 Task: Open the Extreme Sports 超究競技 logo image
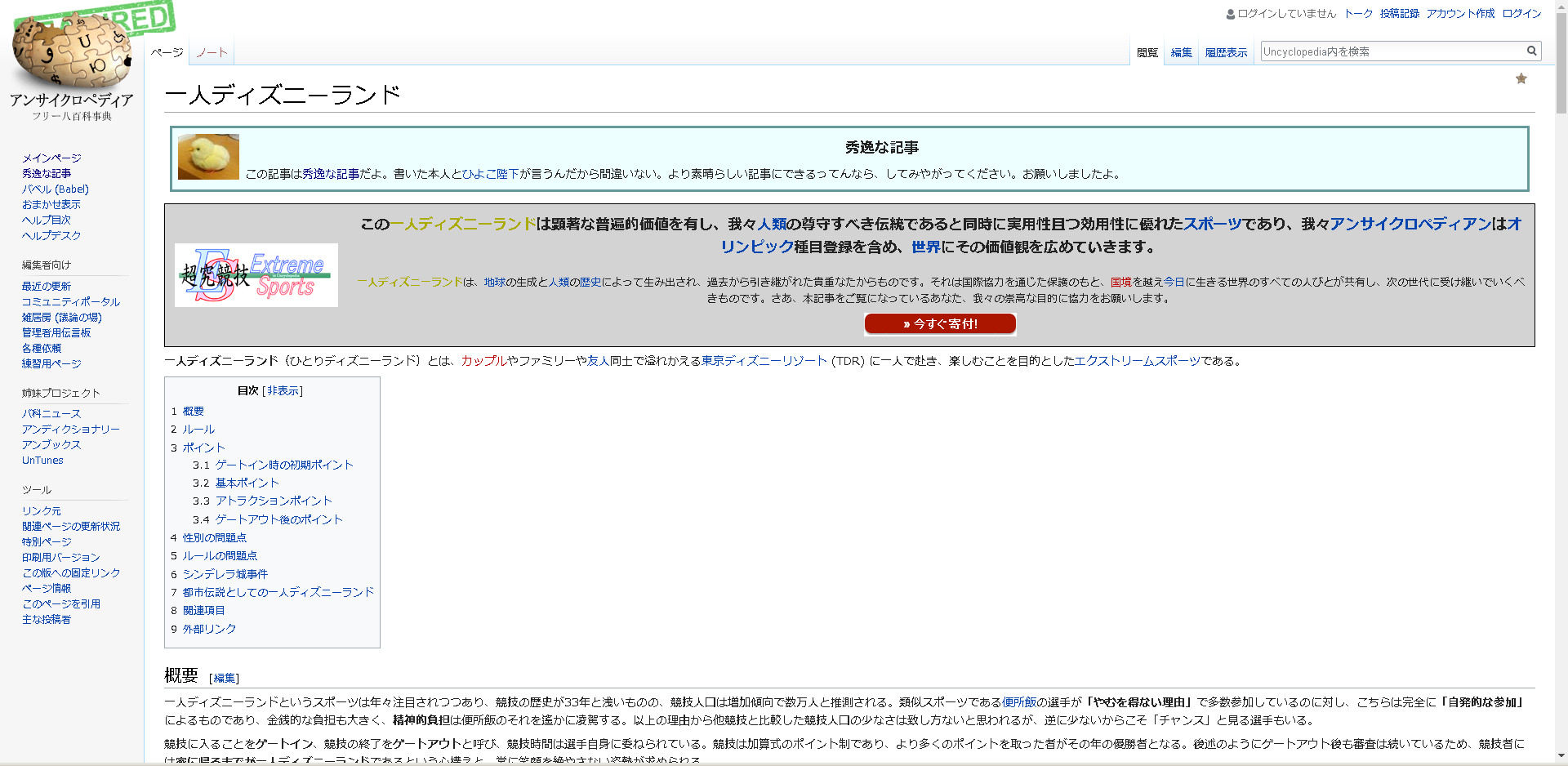click(x=256, y=275)
